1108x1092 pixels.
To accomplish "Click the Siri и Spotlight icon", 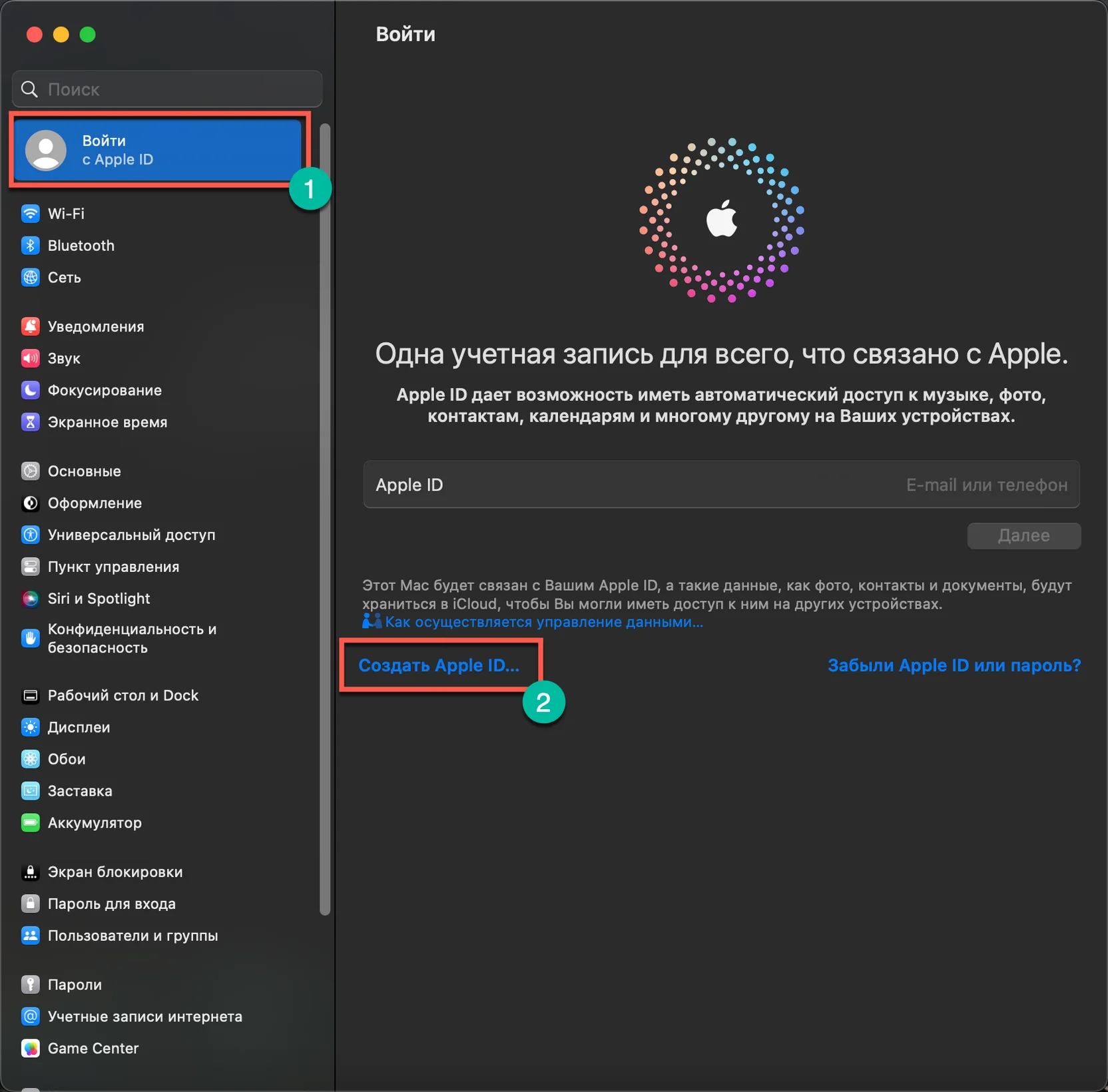I will coord(31,599).
